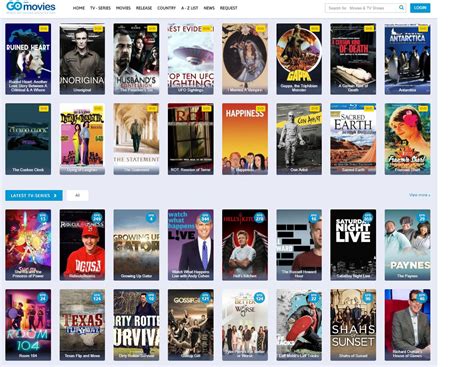Open the Latest TV-Series section header
474x367 pixels.
pyautogui.click(x=34, y=195)
